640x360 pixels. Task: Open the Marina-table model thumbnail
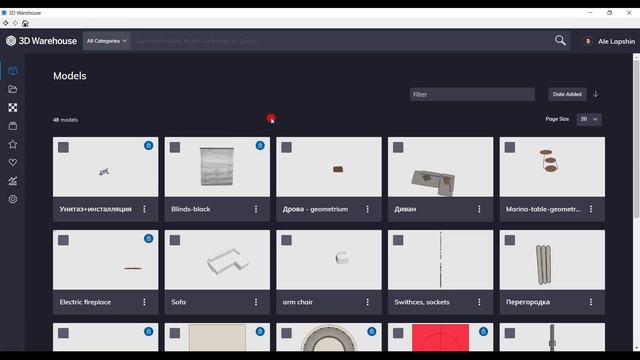552,167
